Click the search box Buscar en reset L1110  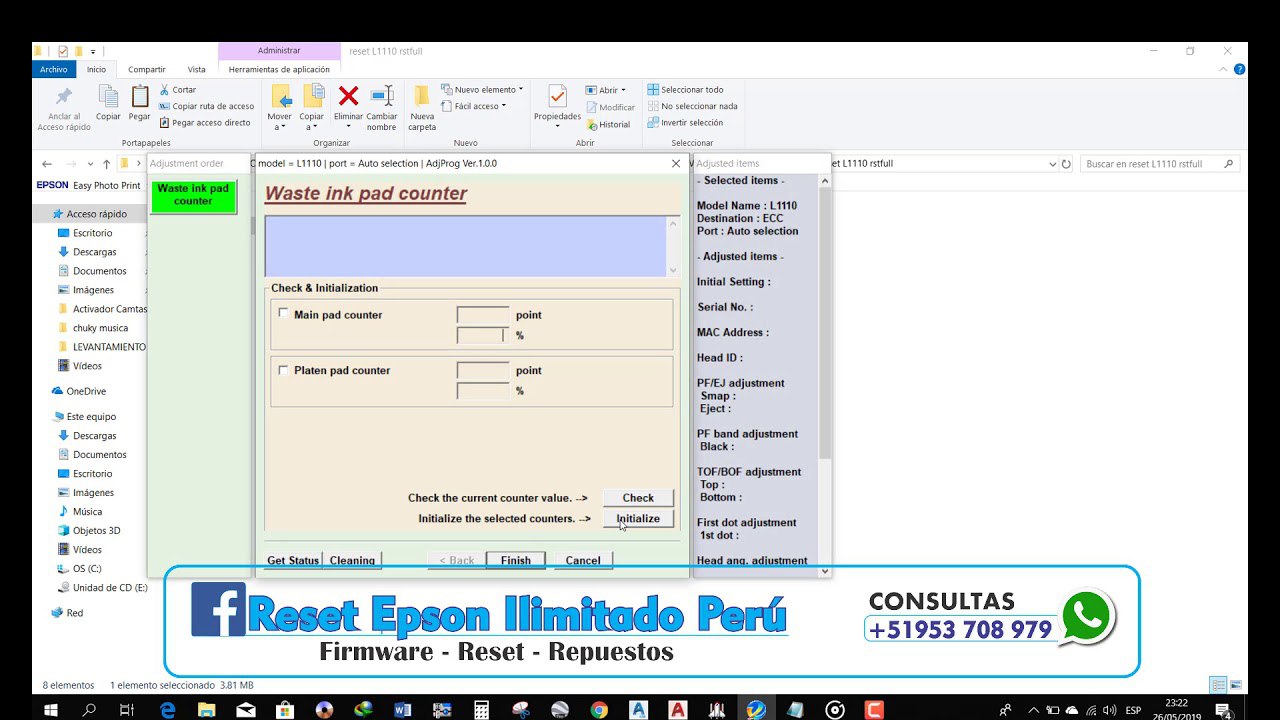pyautogui.click(x=1160, y=164)
